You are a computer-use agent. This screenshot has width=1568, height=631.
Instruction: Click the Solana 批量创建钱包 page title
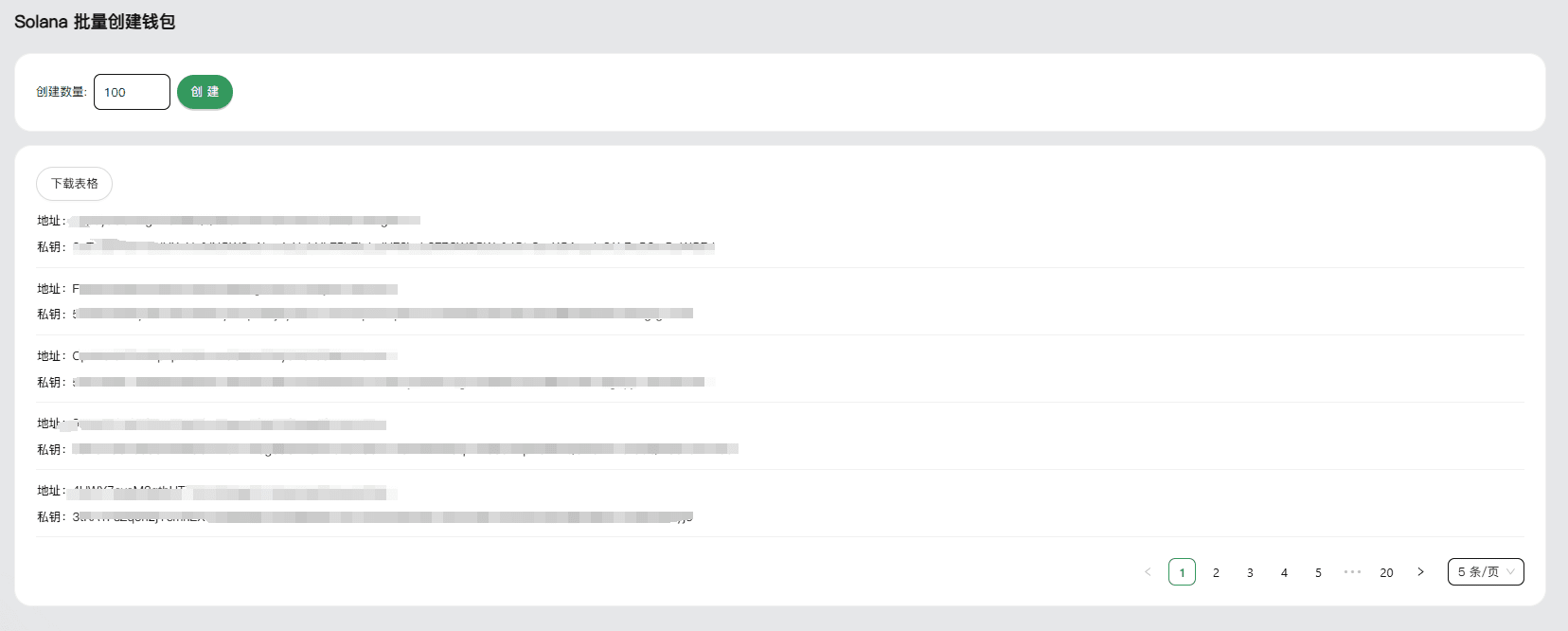tap(95, 22)
